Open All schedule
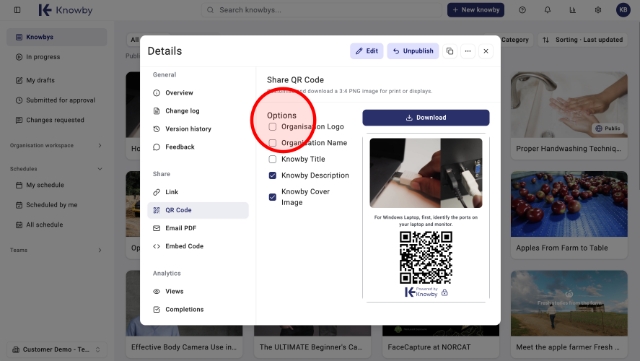The height and width of the screenshot is (361, 640). pyautogui.click(x=57, y=225)
